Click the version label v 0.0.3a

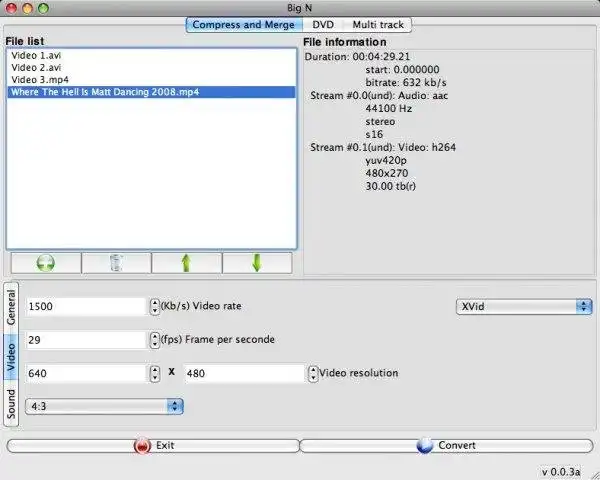click(x=561, y=472)
